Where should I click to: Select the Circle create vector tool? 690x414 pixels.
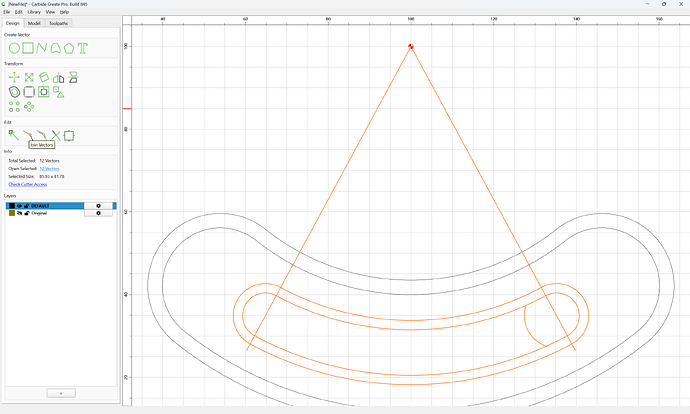coord(14,48)
